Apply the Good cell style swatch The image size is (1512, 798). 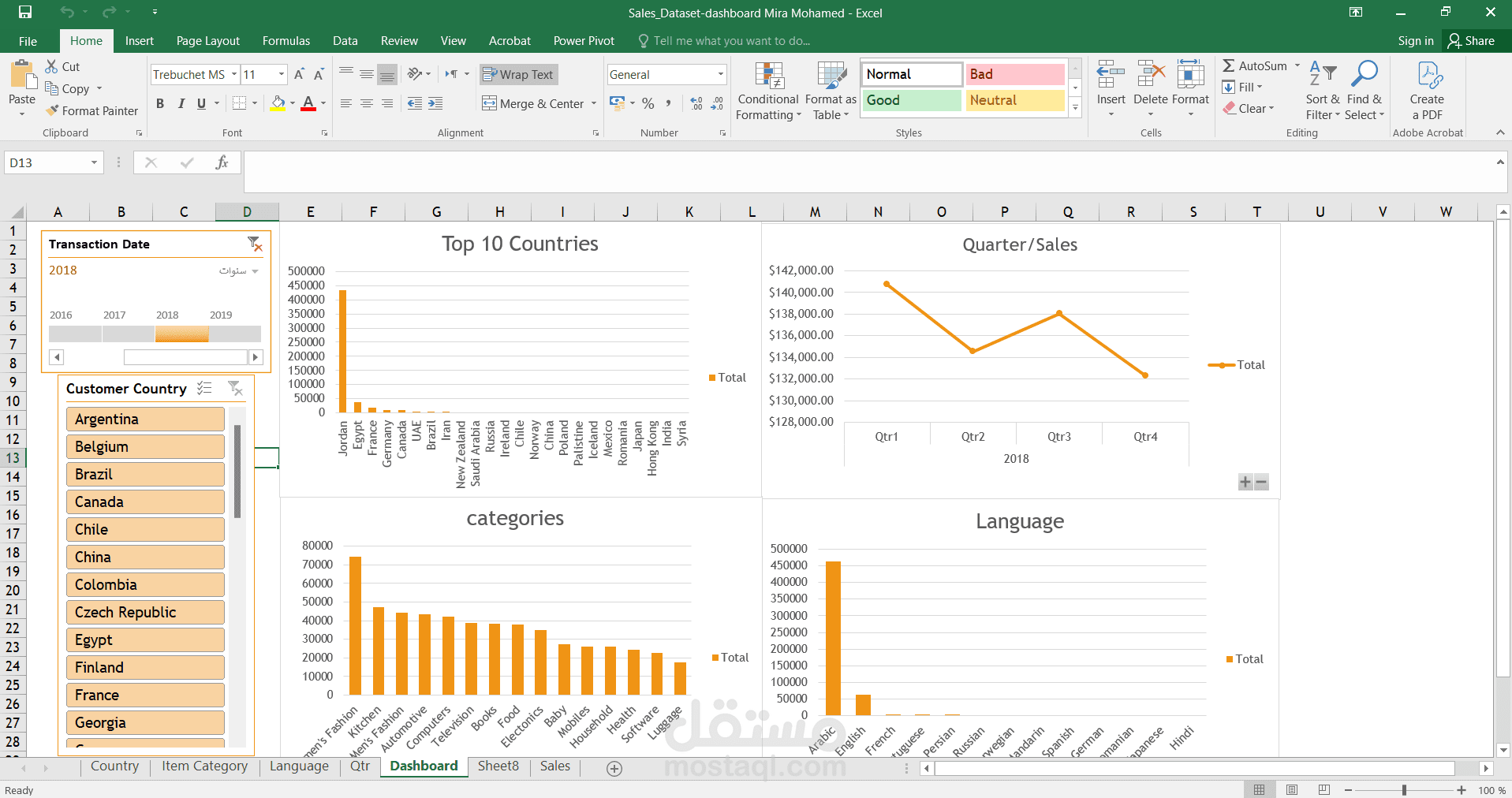911,100
